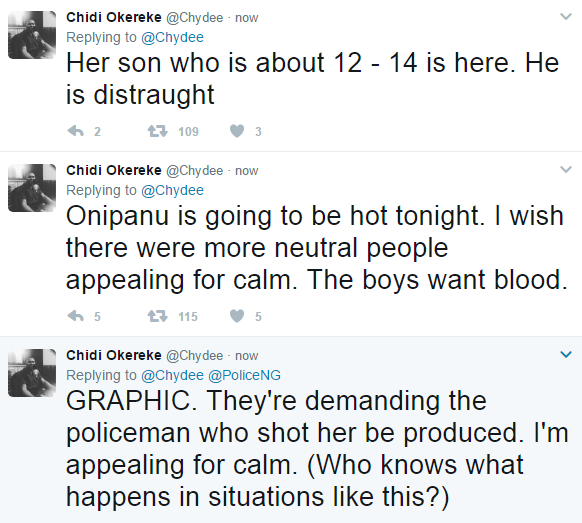Open more options on first tweet

tap(566, 17)
